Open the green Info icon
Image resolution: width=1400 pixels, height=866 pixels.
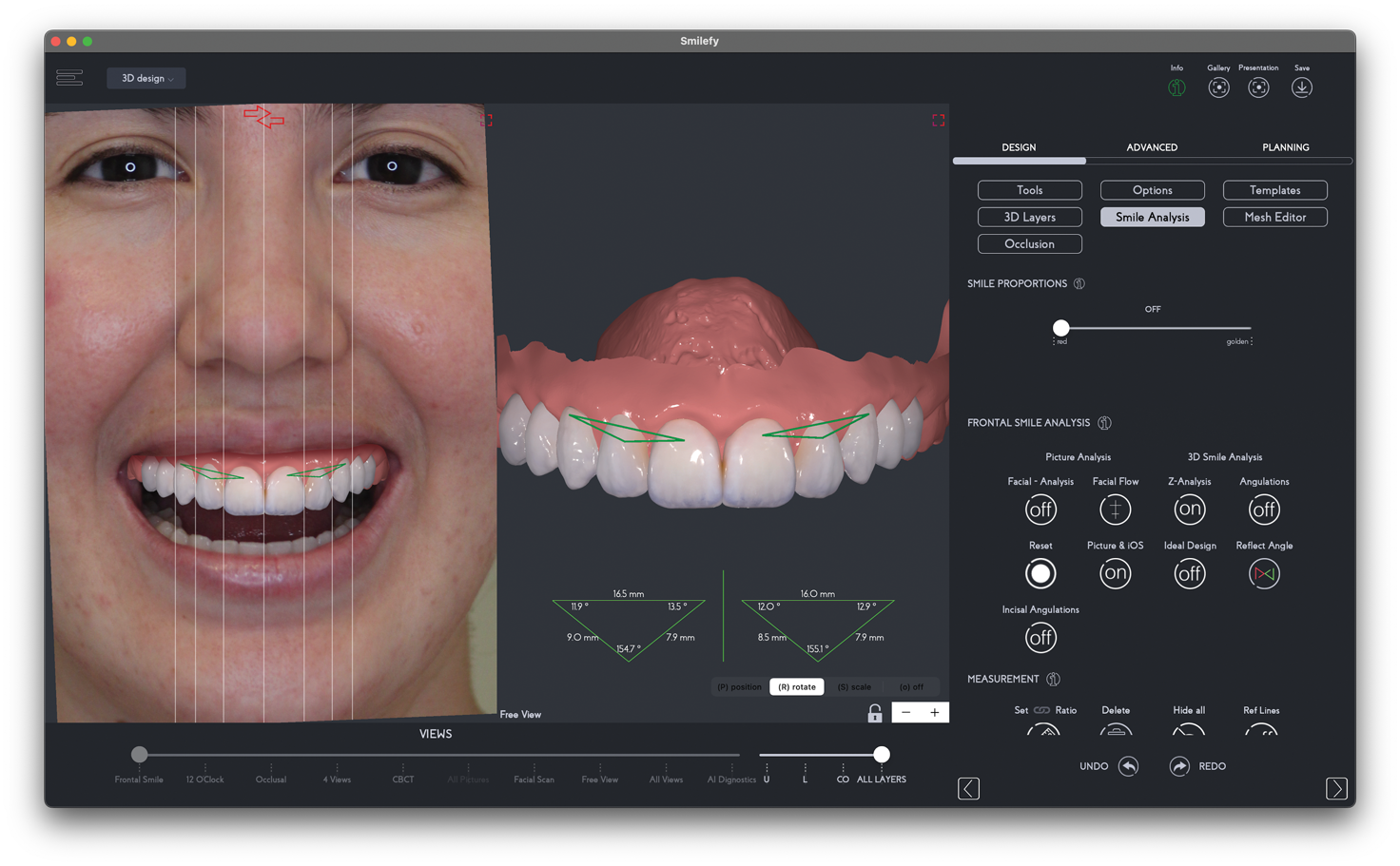(x=1176, y=87)
